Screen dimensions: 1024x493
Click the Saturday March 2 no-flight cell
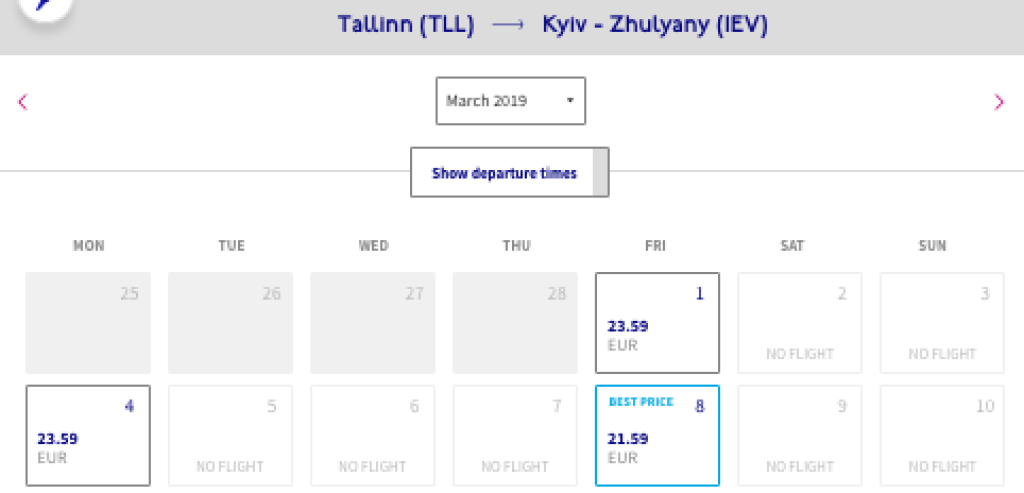click(799, 323)
